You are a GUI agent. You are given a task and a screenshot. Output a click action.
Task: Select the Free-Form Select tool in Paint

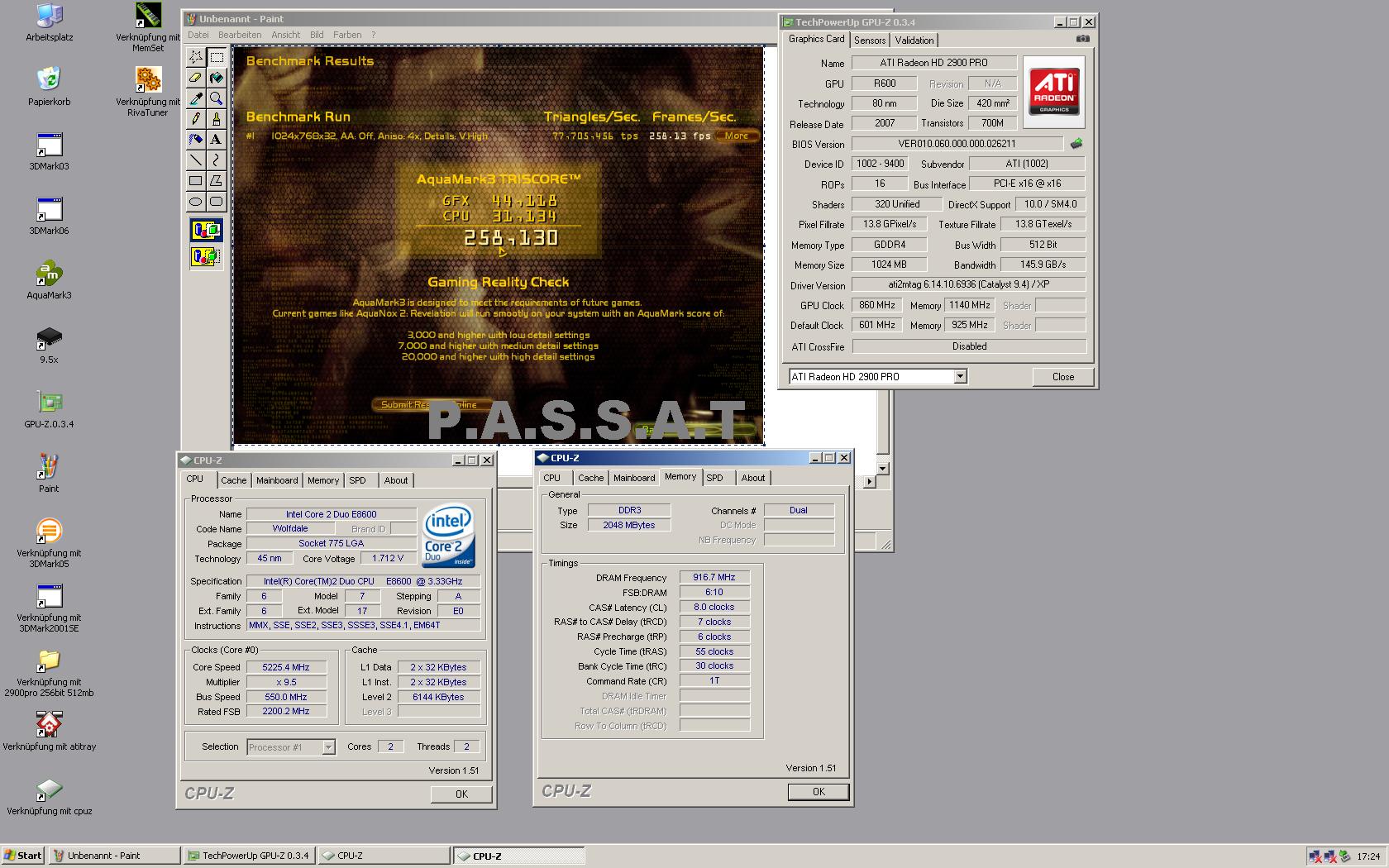[x=196, y=57]
